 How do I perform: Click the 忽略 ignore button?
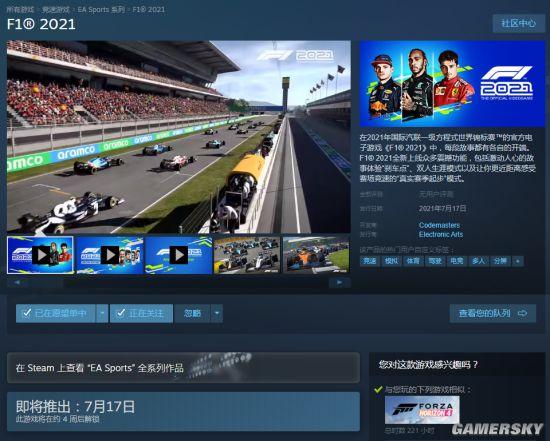click(x=192, y=313)
